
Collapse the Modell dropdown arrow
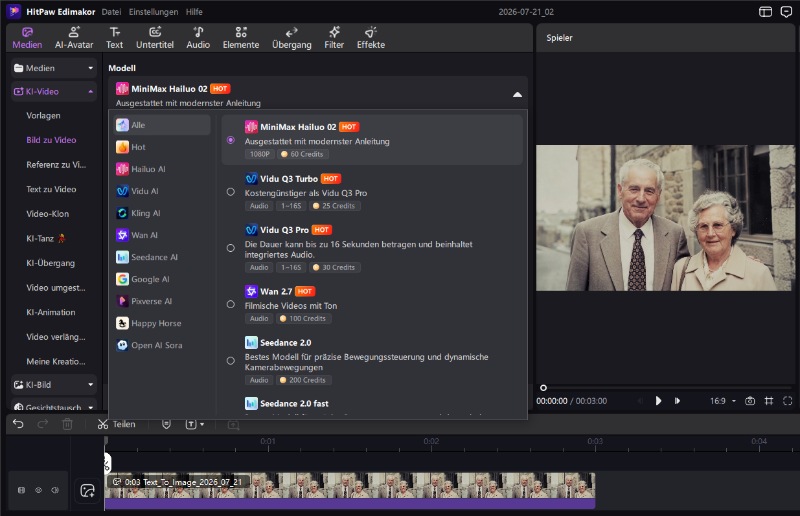click(517, 94)
